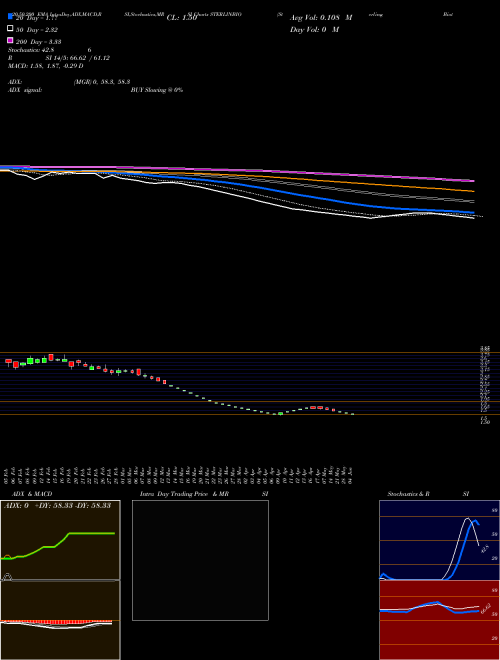Select the 'Stochastics: 42.8' readout
500x660 pixels.
(x=31, y=50)
